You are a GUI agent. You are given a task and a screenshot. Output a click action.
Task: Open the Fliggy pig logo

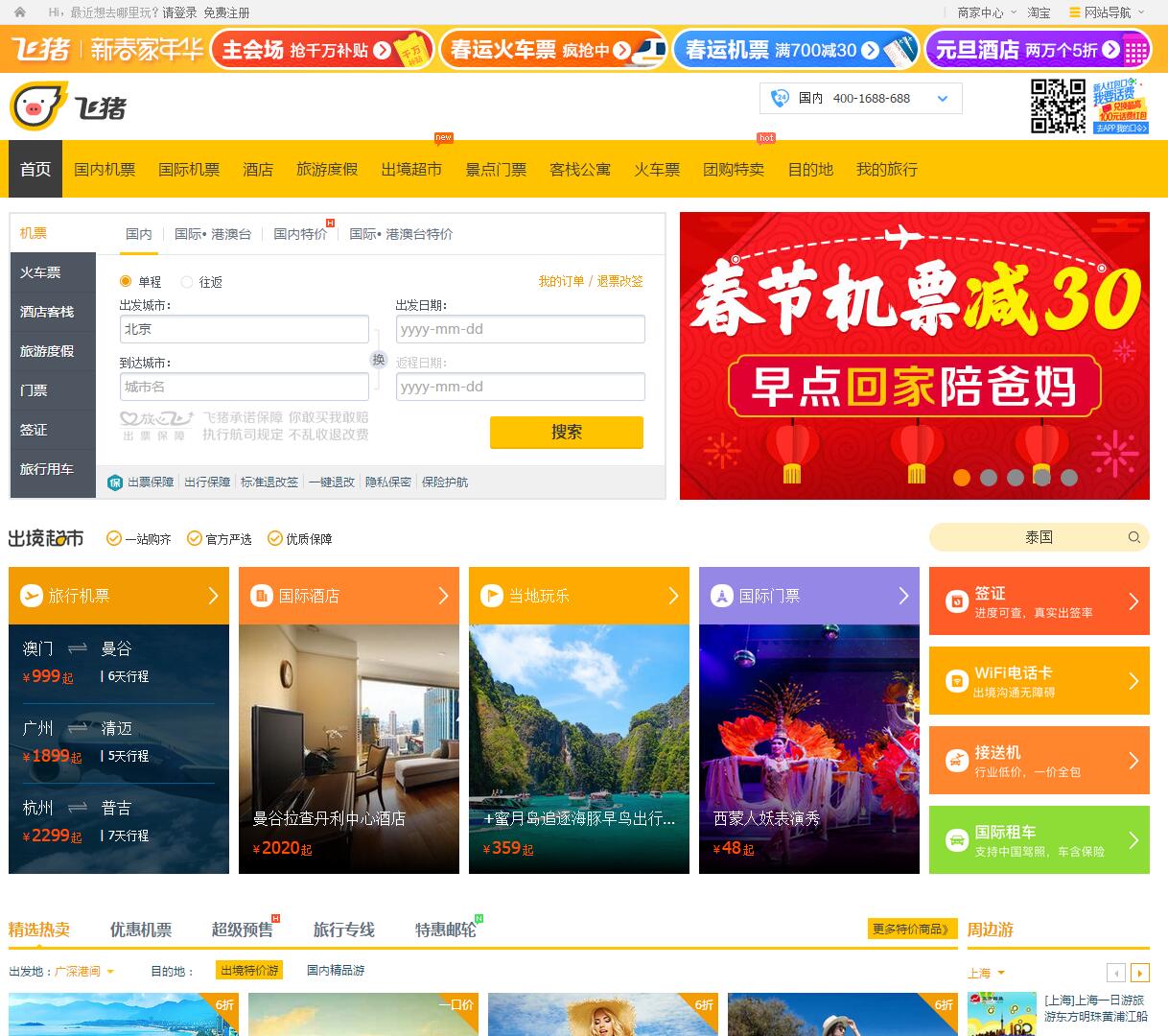coord(68,106)
